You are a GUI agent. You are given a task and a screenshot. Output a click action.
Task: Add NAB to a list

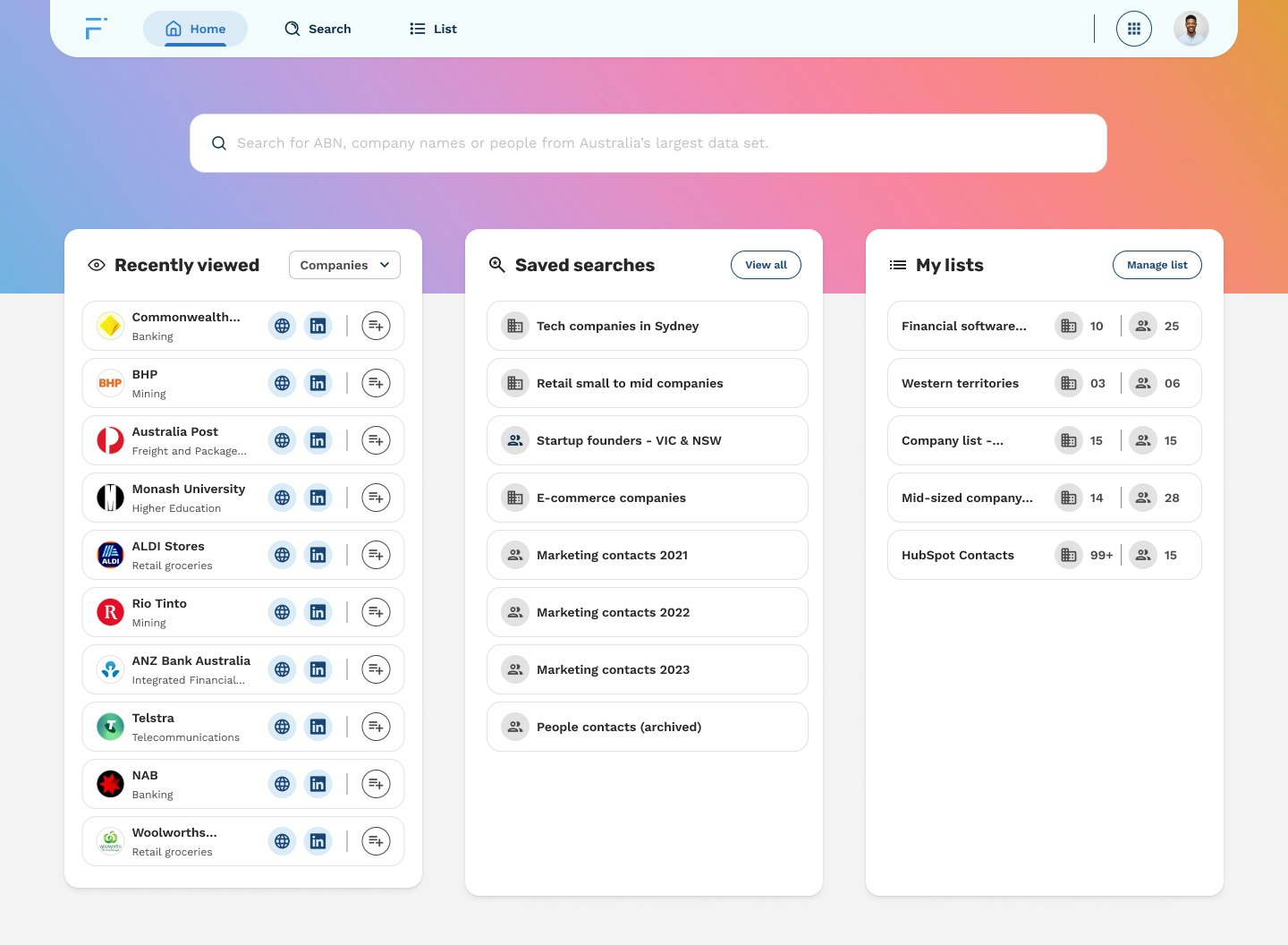click(376, 784)
